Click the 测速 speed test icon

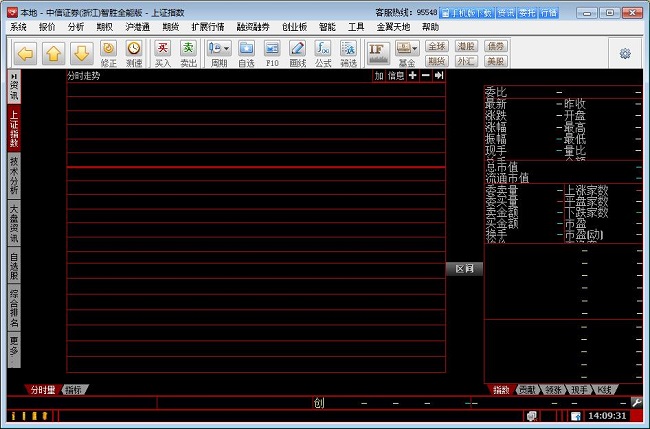(134, 53)
